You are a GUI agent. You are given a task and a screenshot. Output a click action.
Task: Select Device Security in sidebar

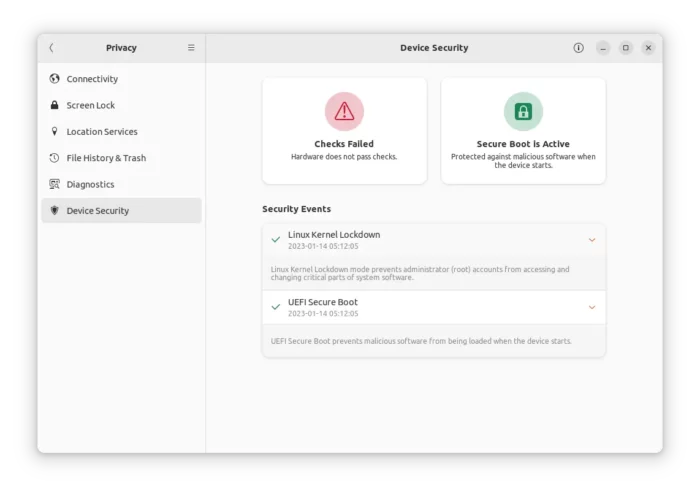coord(121,210)
